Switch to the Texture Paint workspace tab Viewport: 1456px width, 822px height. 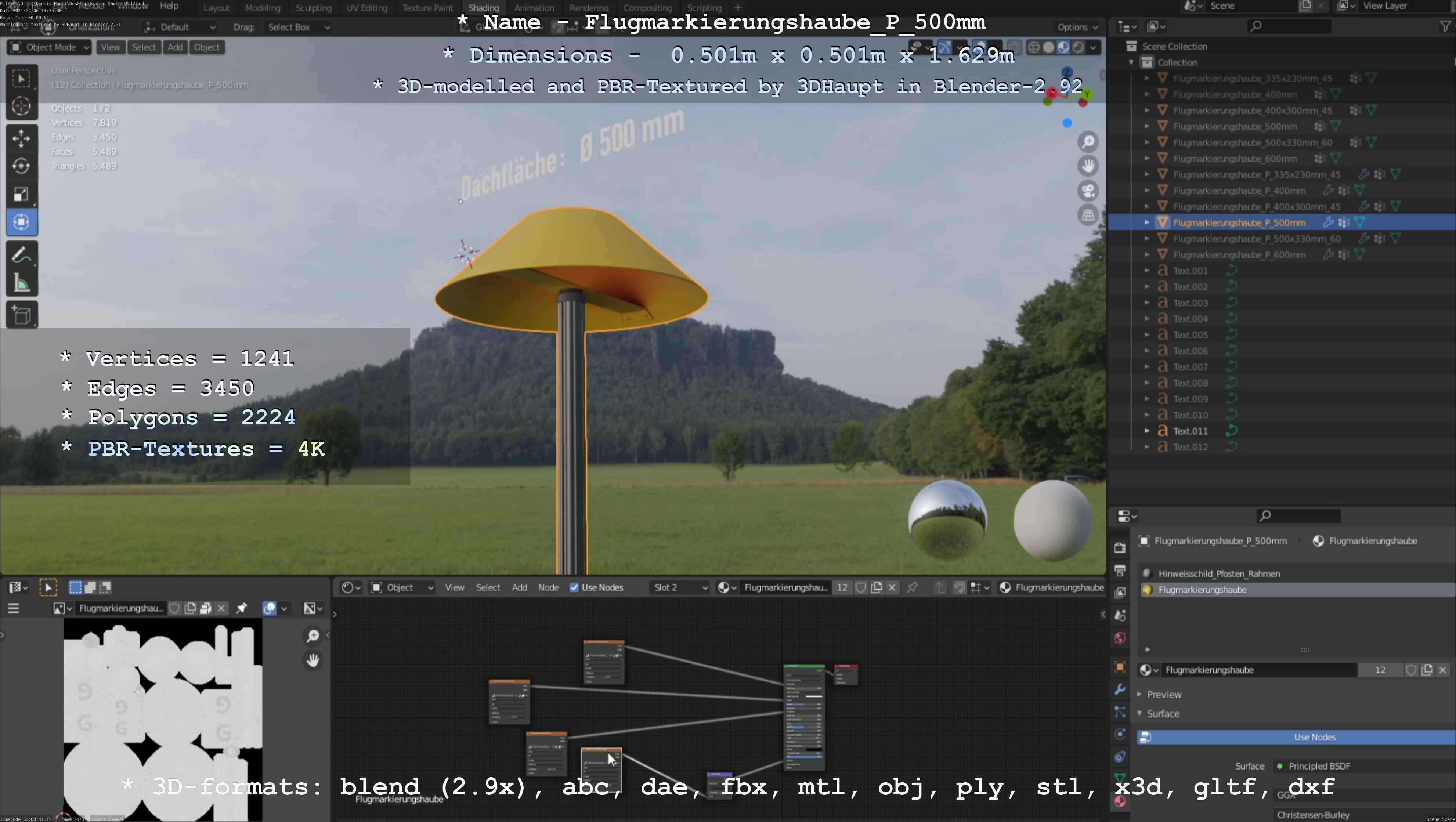point(428,8)
